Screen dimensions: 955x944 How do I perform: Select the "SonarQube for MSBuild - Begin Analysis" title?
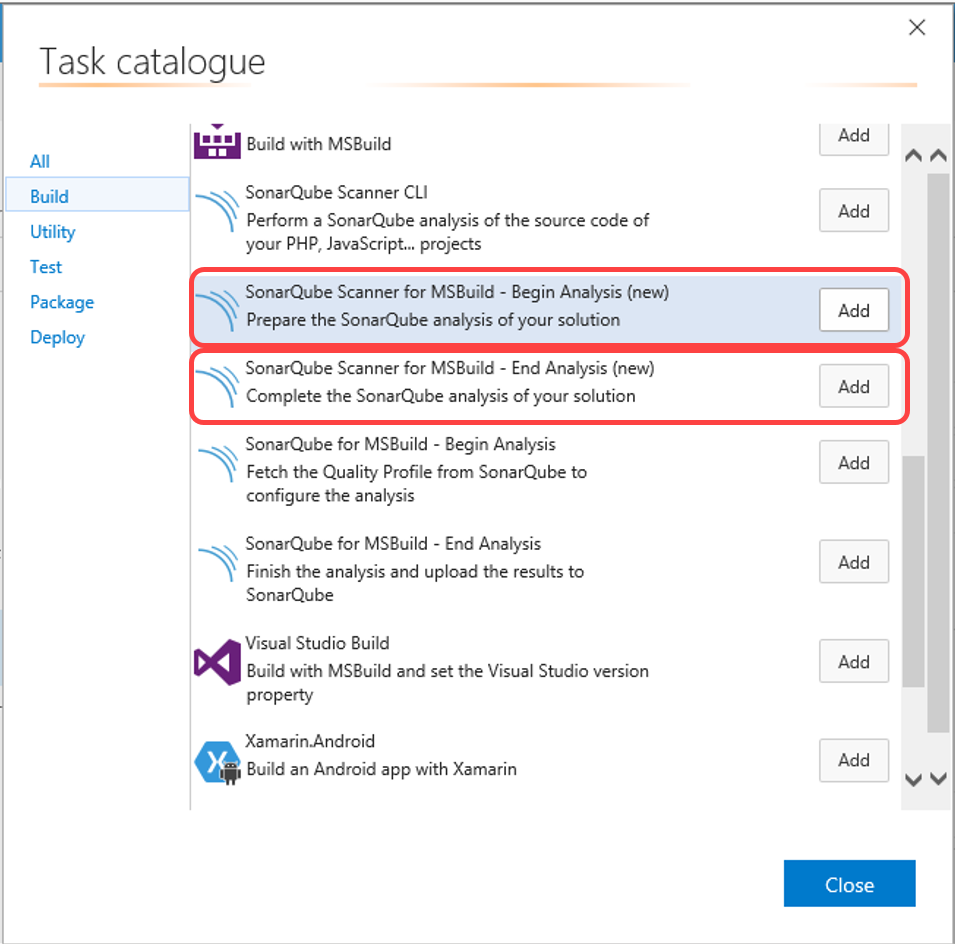pos(401,445)
